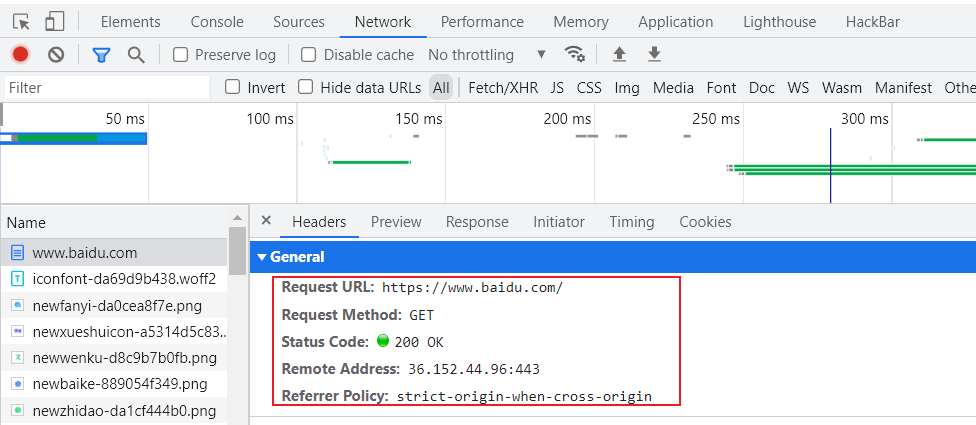The width and height of the screenshot is (976, 425).
Task: Open network conditions wifi icon
Action: (575, 55)
